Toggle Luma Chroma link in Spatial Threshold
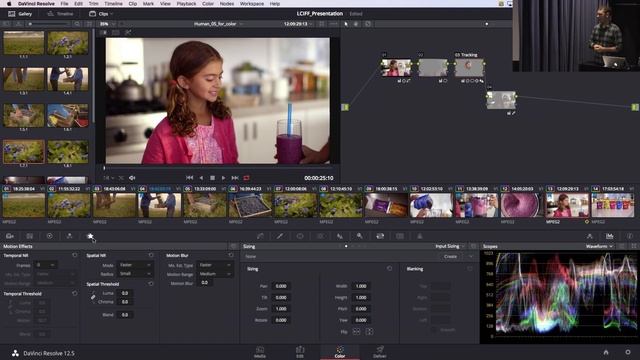 tap(93, 297)
